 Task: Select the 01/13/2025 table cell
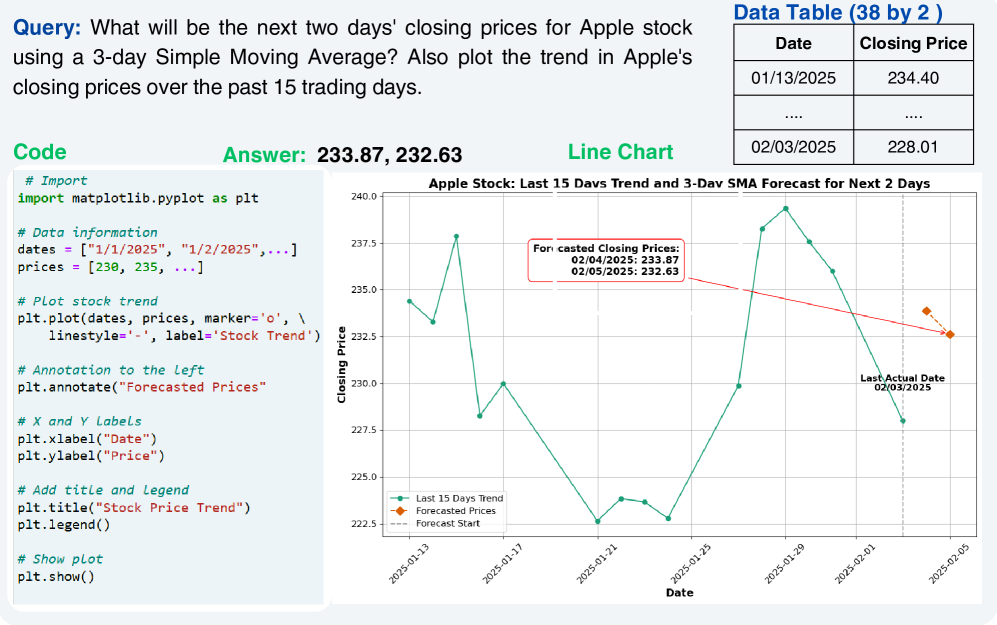pos(792,77)
